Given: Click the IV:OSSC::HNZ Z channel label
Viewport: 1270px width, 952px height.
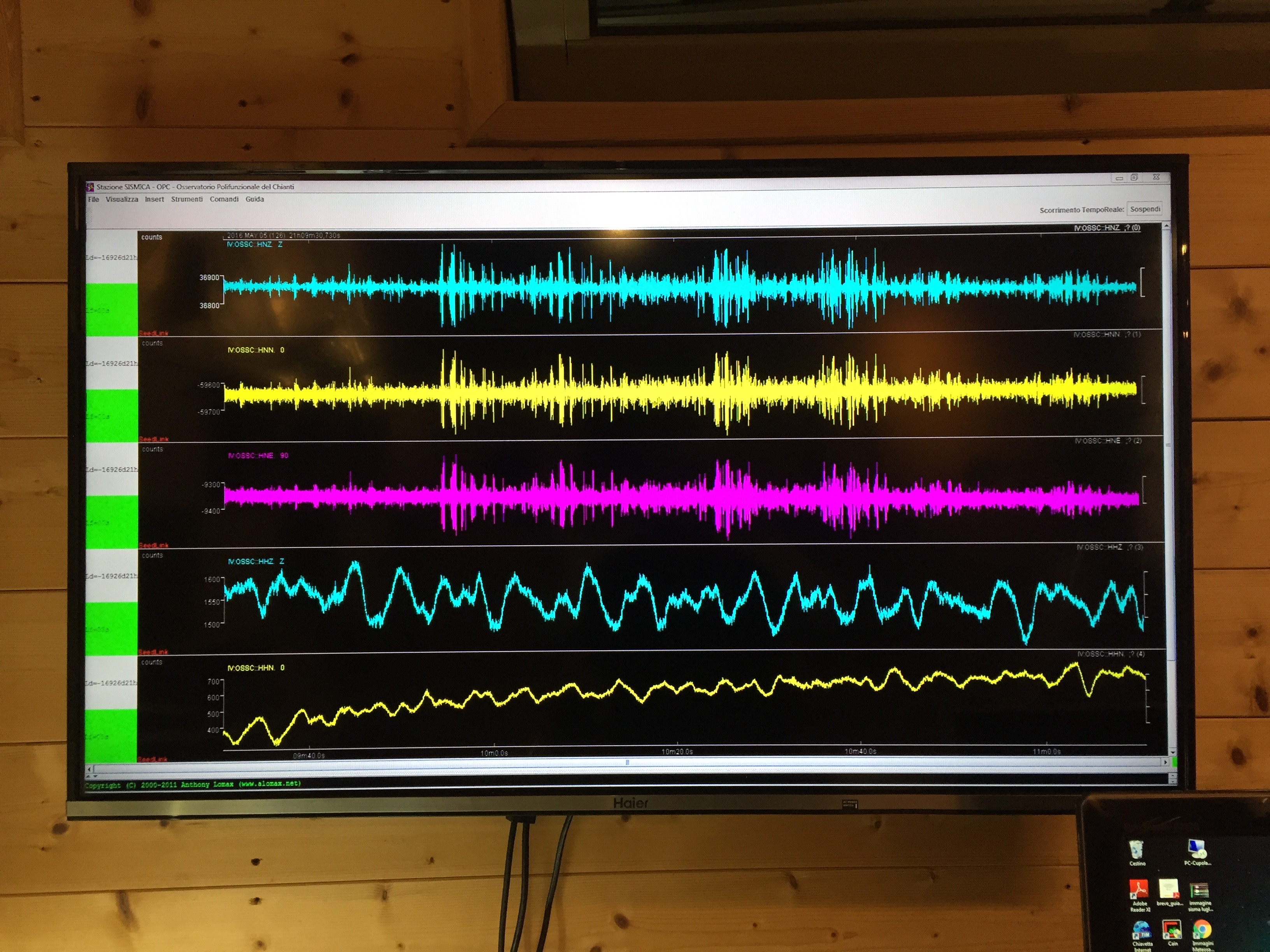Looking at the screenshot, I should click(254, 245).
